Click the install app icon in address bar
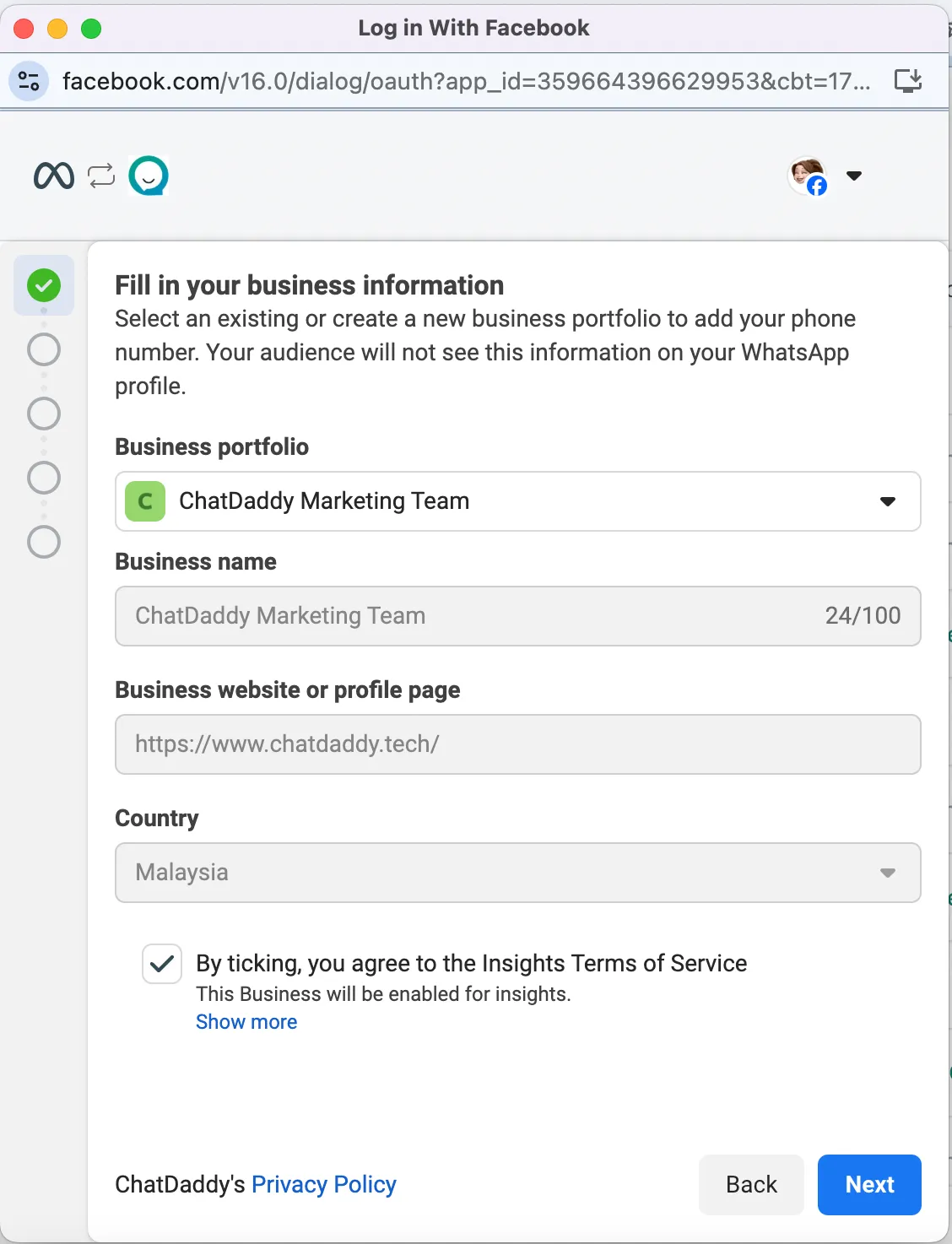The width and height of the screenshot is (952, 1244). (x=908, y=81)
